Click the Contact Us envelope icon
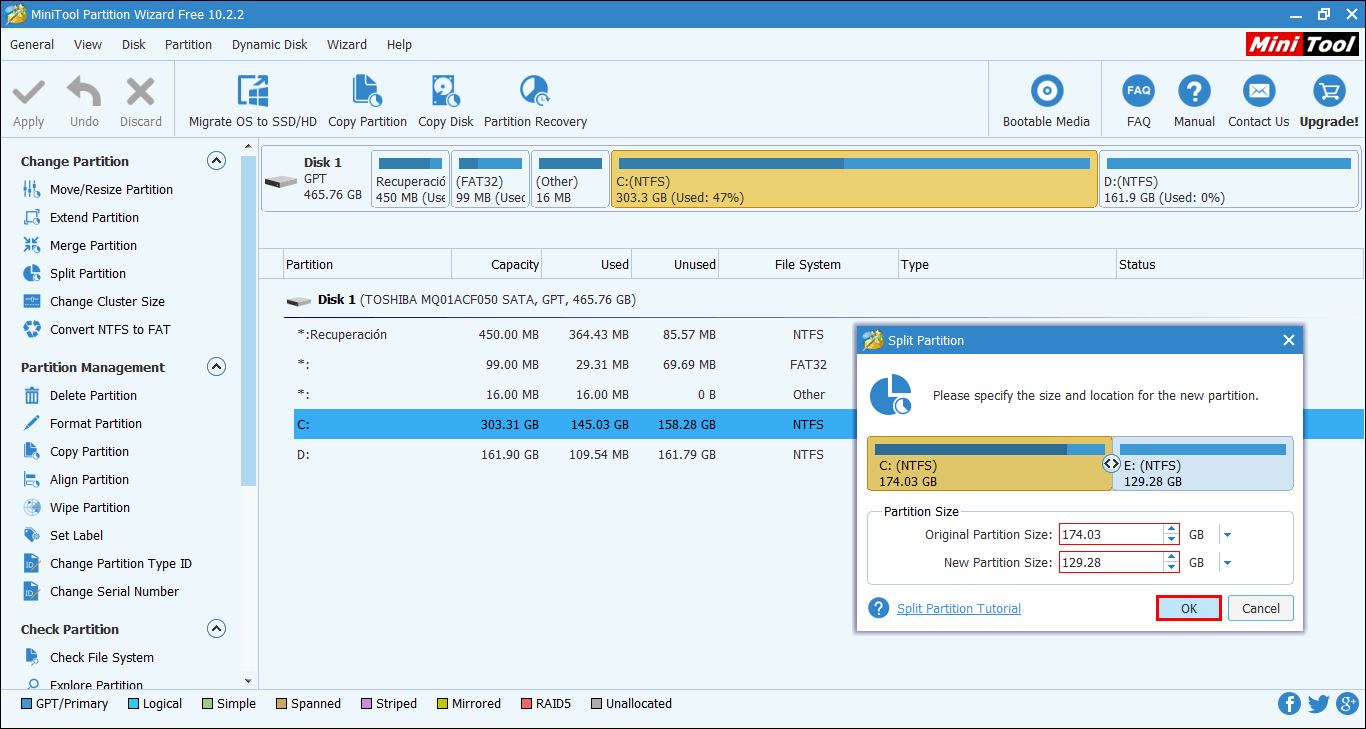 (1259, 91)
